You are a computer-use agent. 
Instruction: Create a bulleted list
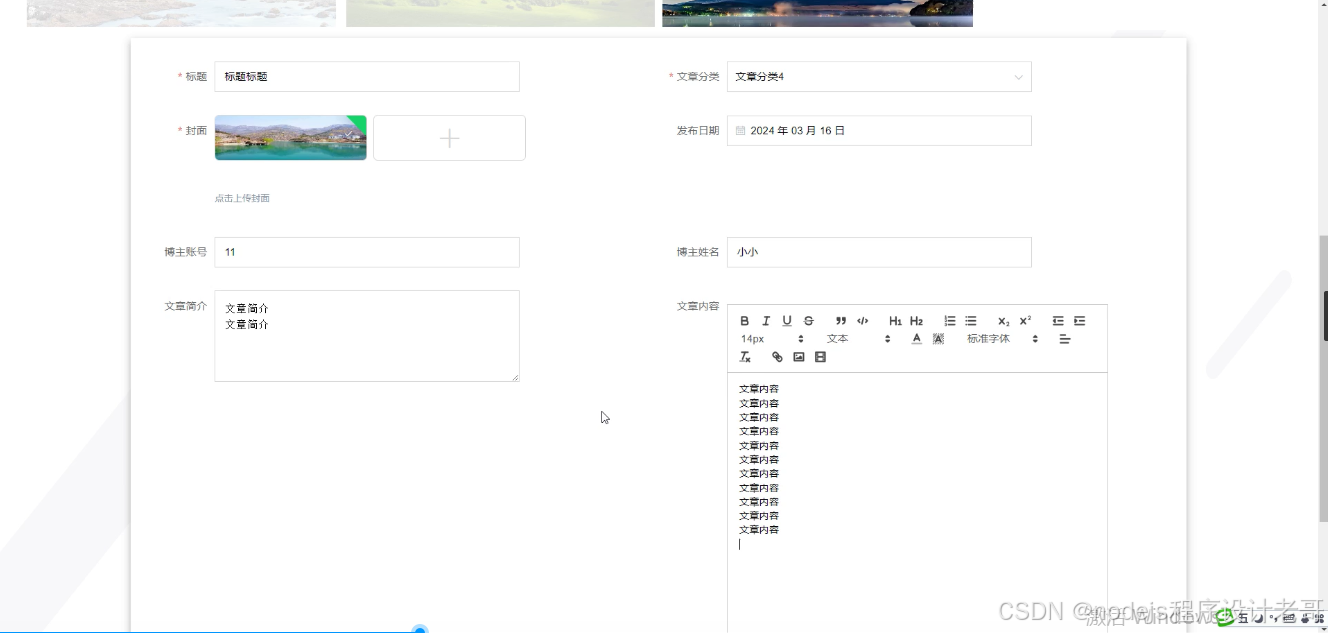pos(970,321)
